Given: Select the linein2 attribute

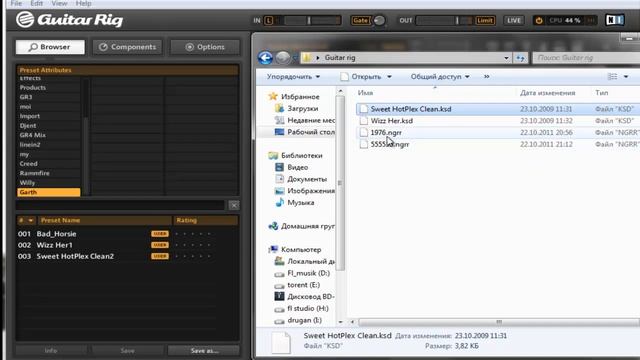Looking at the screenshot, I should (49, 144).
